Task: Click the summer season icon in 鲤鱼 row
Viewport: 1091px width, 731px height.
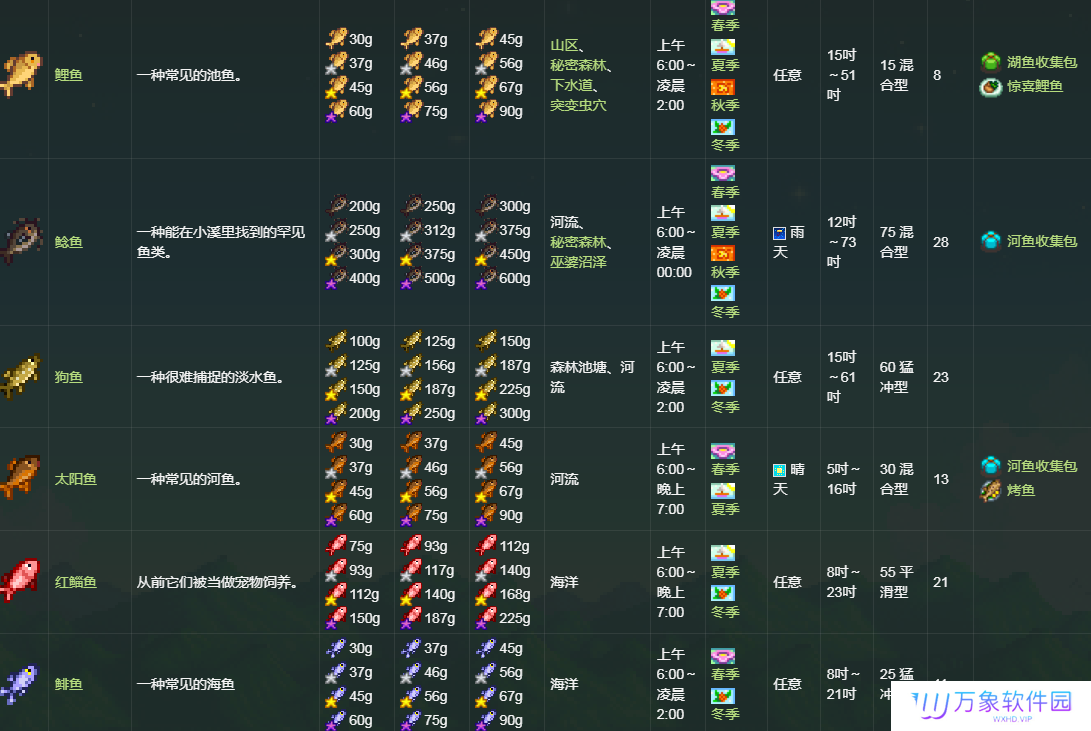Action: tap(723, 47)
